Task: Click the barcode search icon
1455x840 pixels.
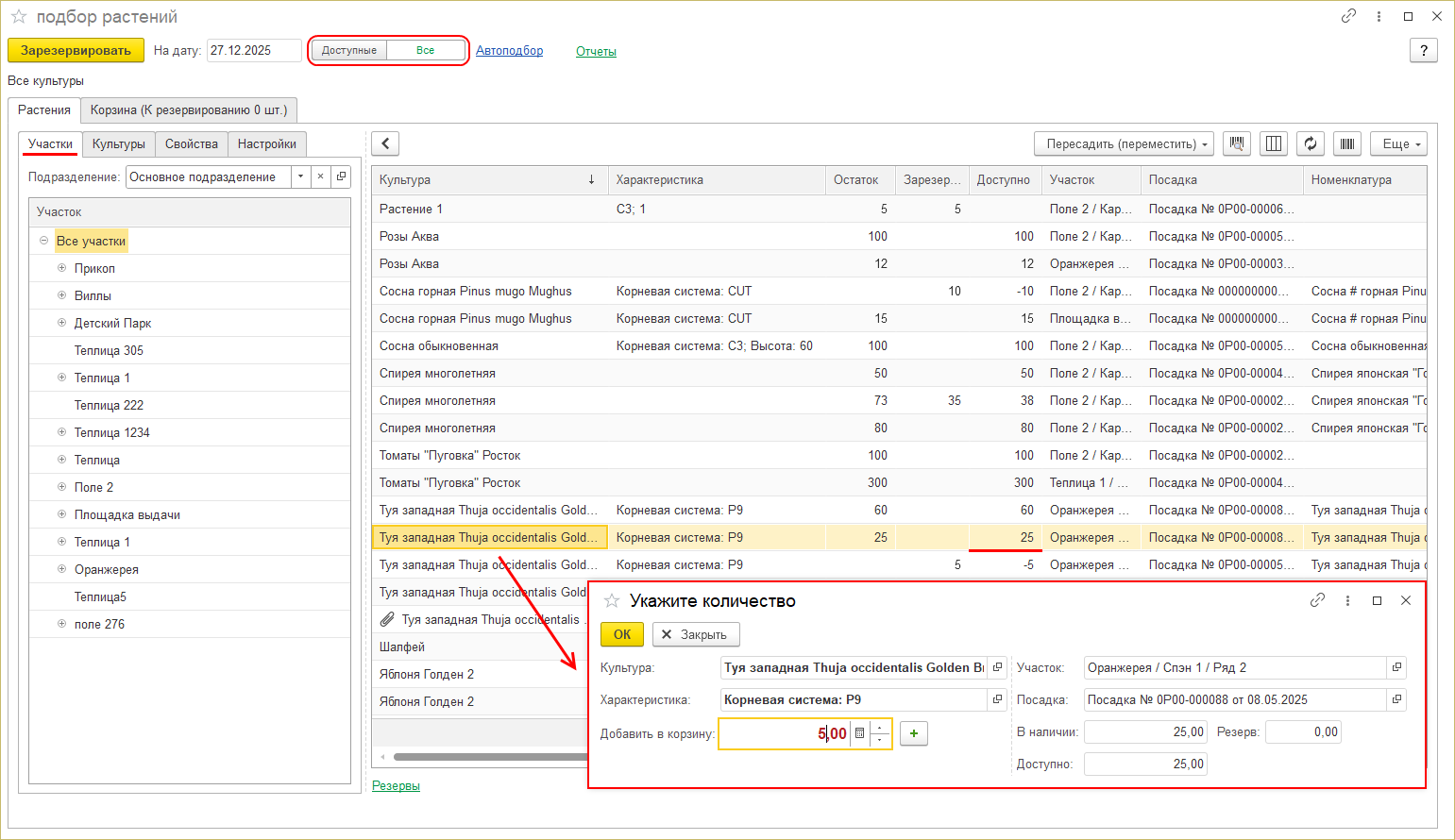Action: point(1236,144)
